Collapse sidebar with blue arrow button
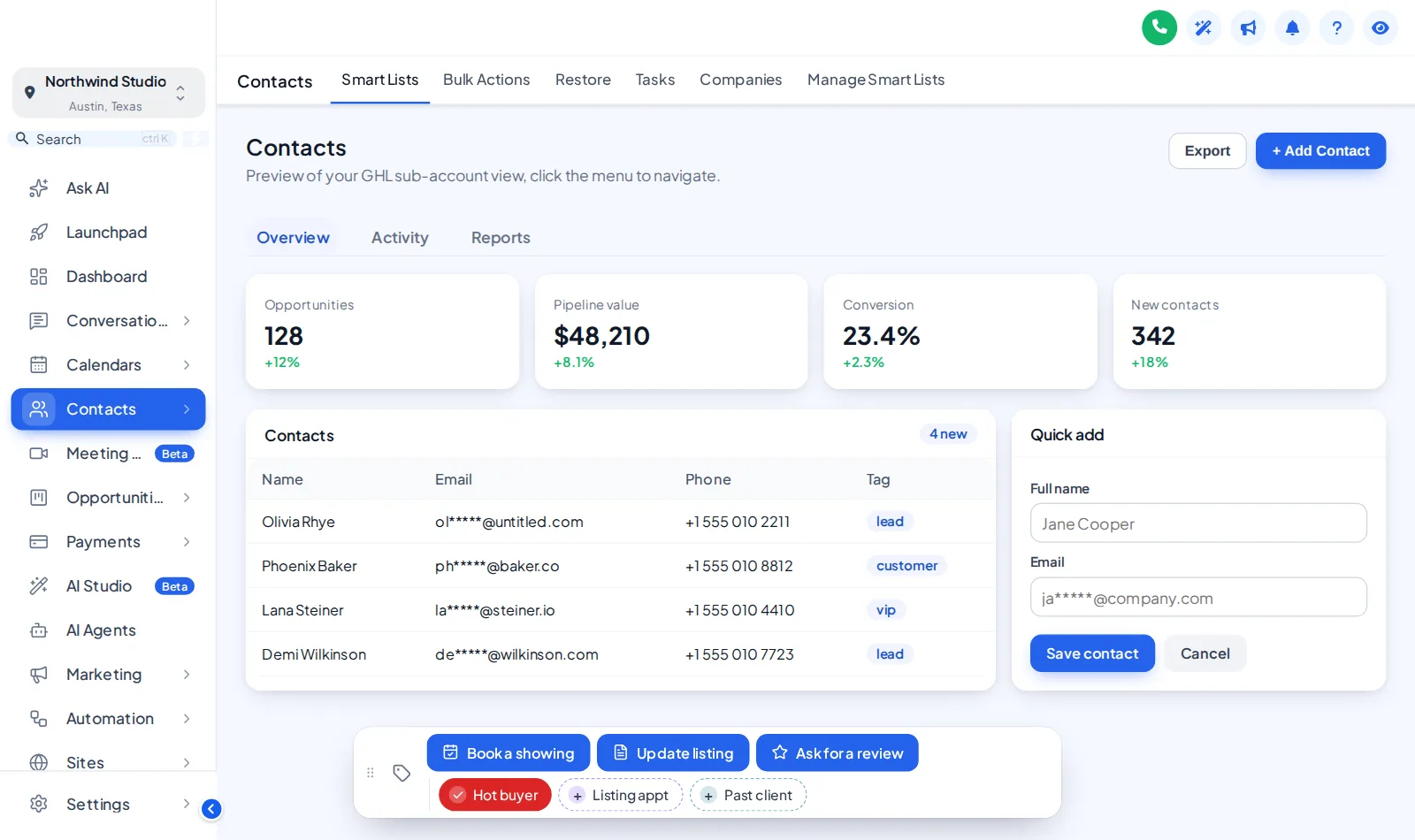The width and height of the screenshot is (1415, 840). tap(211, 808)
